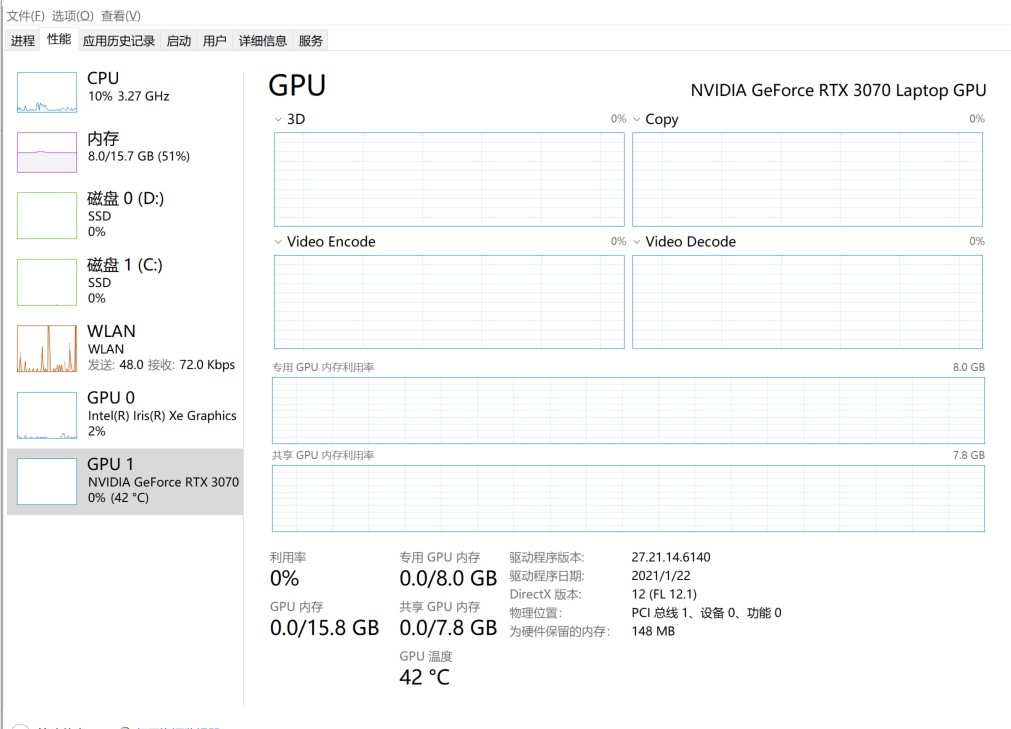The height and width of the screenshot is (729, 1011).
Task: Switch to the 服务 tab
Action: [310, 41]
